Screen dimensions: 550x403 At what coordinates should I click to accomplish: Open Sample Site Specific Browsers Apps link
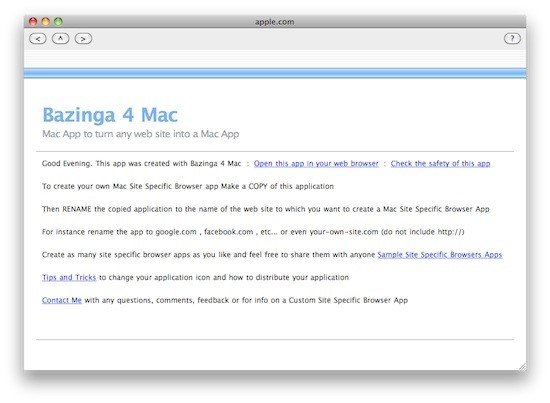pyautogui.click(x=440, y=255)
